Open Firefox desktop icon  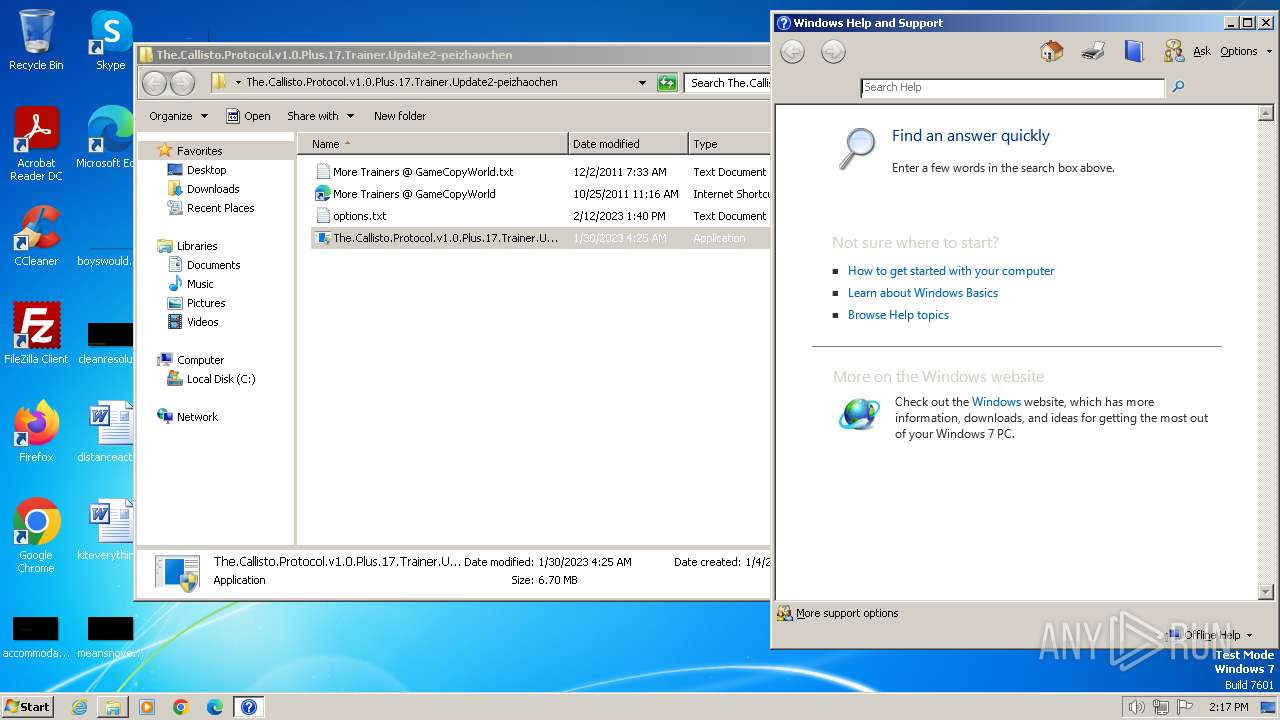36,432
